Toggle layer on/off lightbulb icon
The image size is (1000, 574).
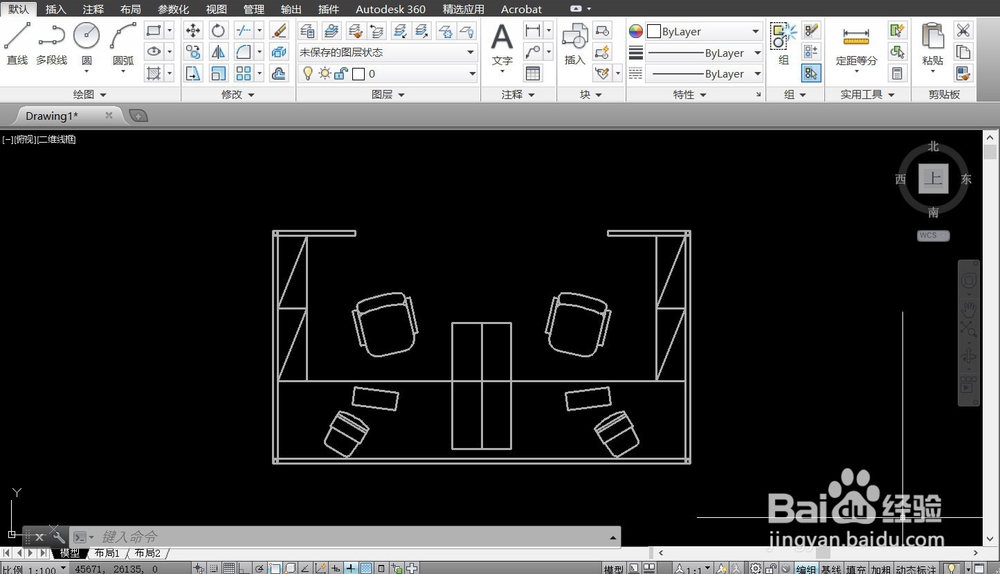[307, 73]
